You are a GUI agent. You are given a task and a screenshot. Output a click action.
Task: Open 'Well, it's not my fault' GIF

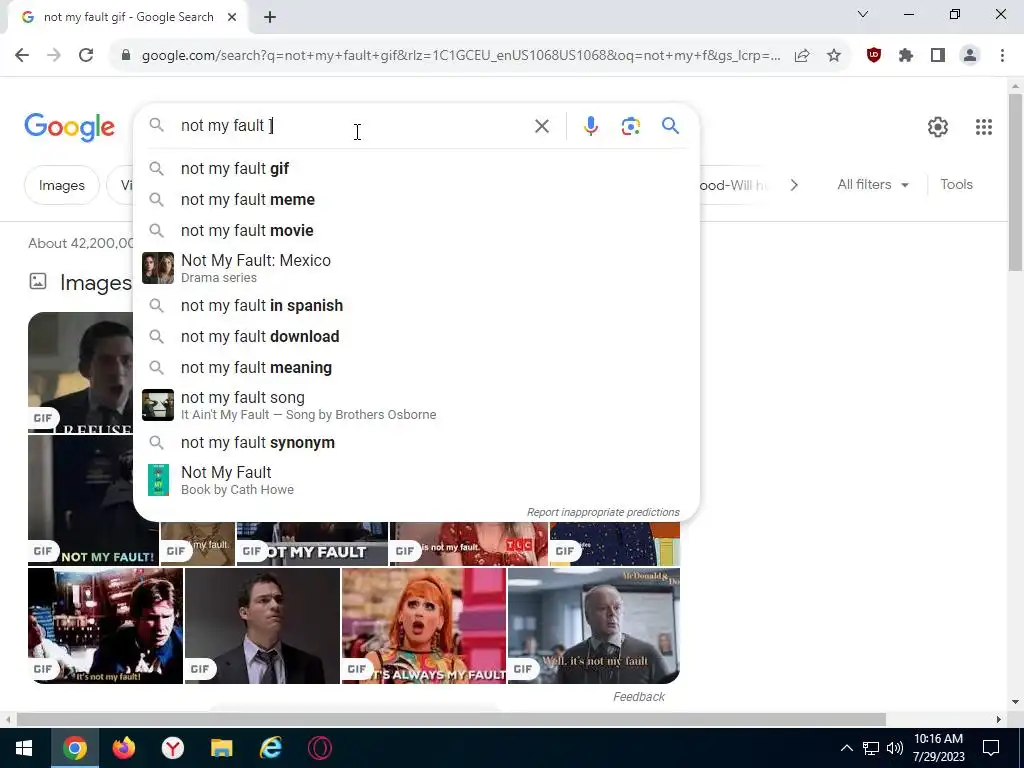[594, 626]
